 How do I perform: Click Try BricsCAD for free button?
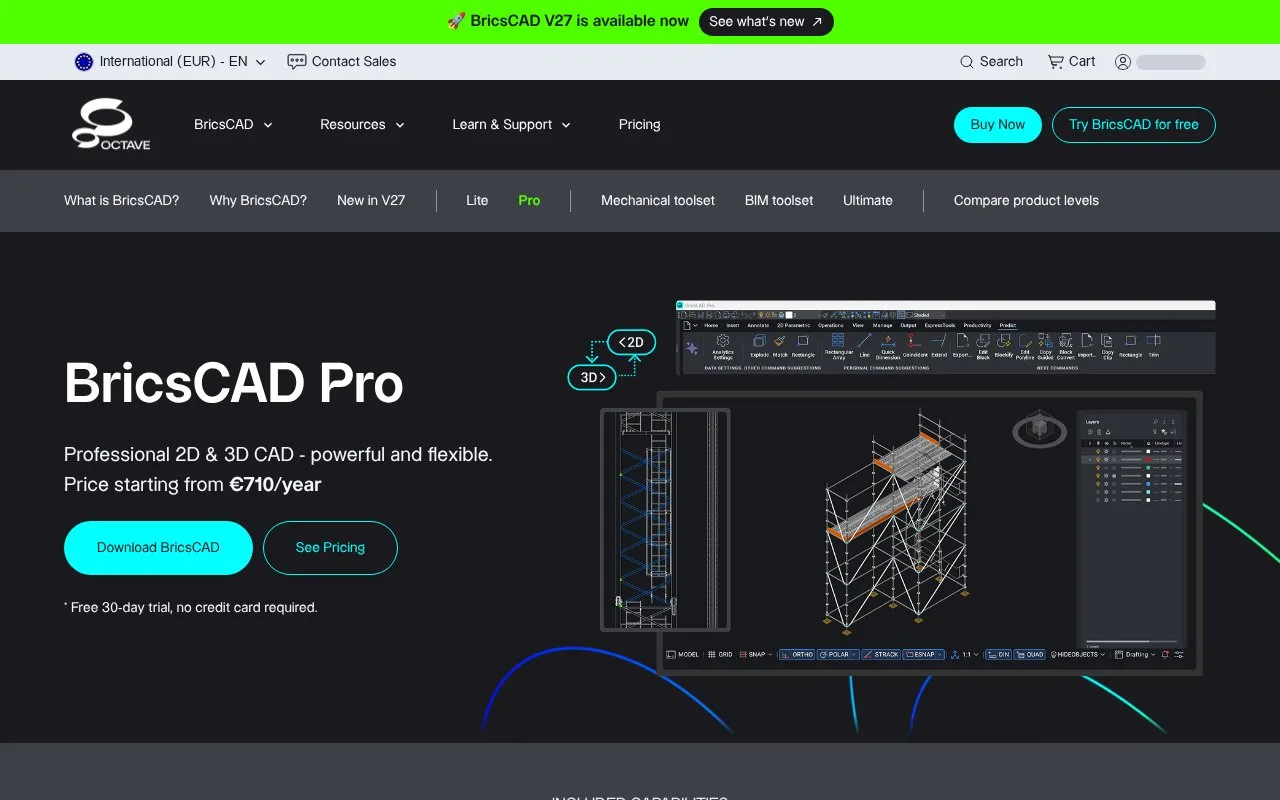[x=1134, y=125]
